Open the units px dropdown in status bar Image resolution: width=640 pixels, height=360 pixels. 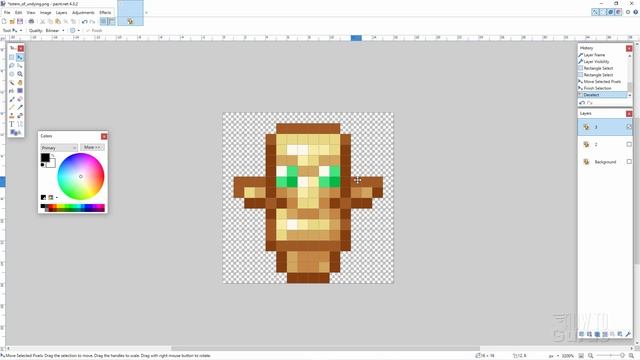[x=554, y=356]
